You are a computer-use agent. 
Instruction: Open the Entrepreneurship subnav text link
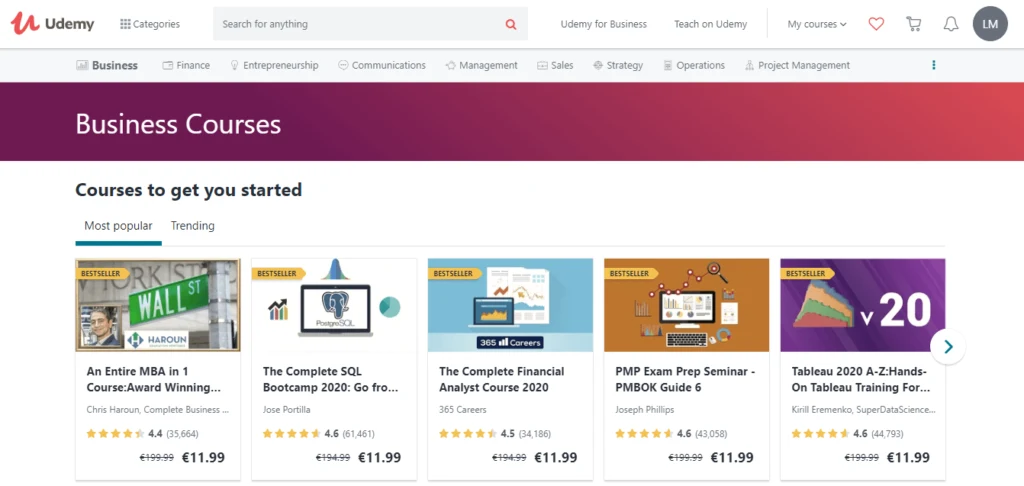click(281, 65)
